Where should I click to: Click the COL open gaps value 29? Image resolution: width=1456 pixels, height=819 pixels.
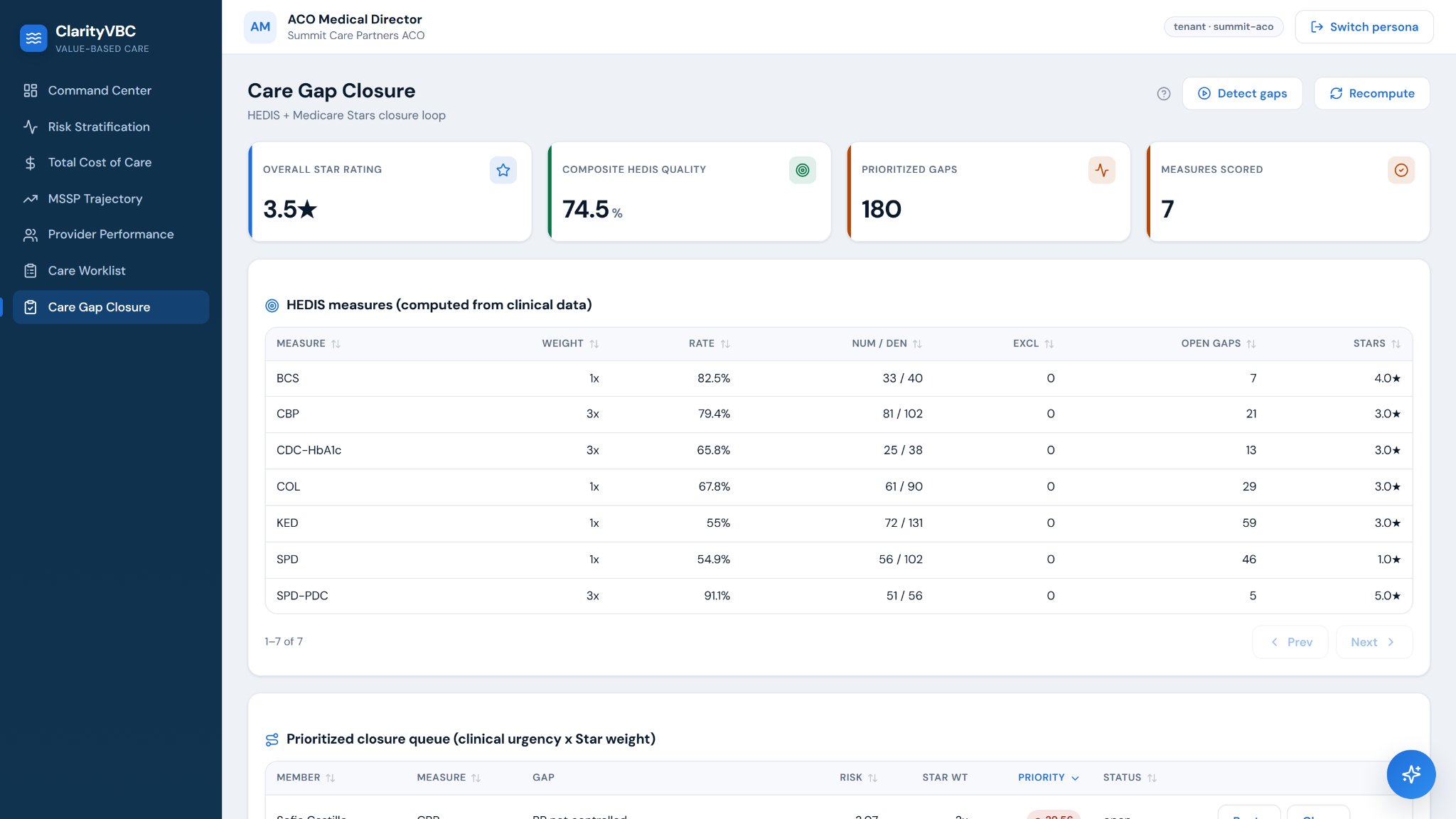click(x=1249, y=487)
